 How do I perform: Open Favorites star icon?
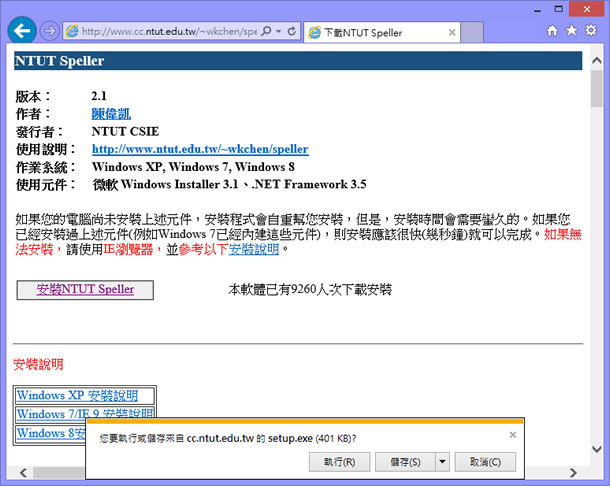tap(571, 30)
